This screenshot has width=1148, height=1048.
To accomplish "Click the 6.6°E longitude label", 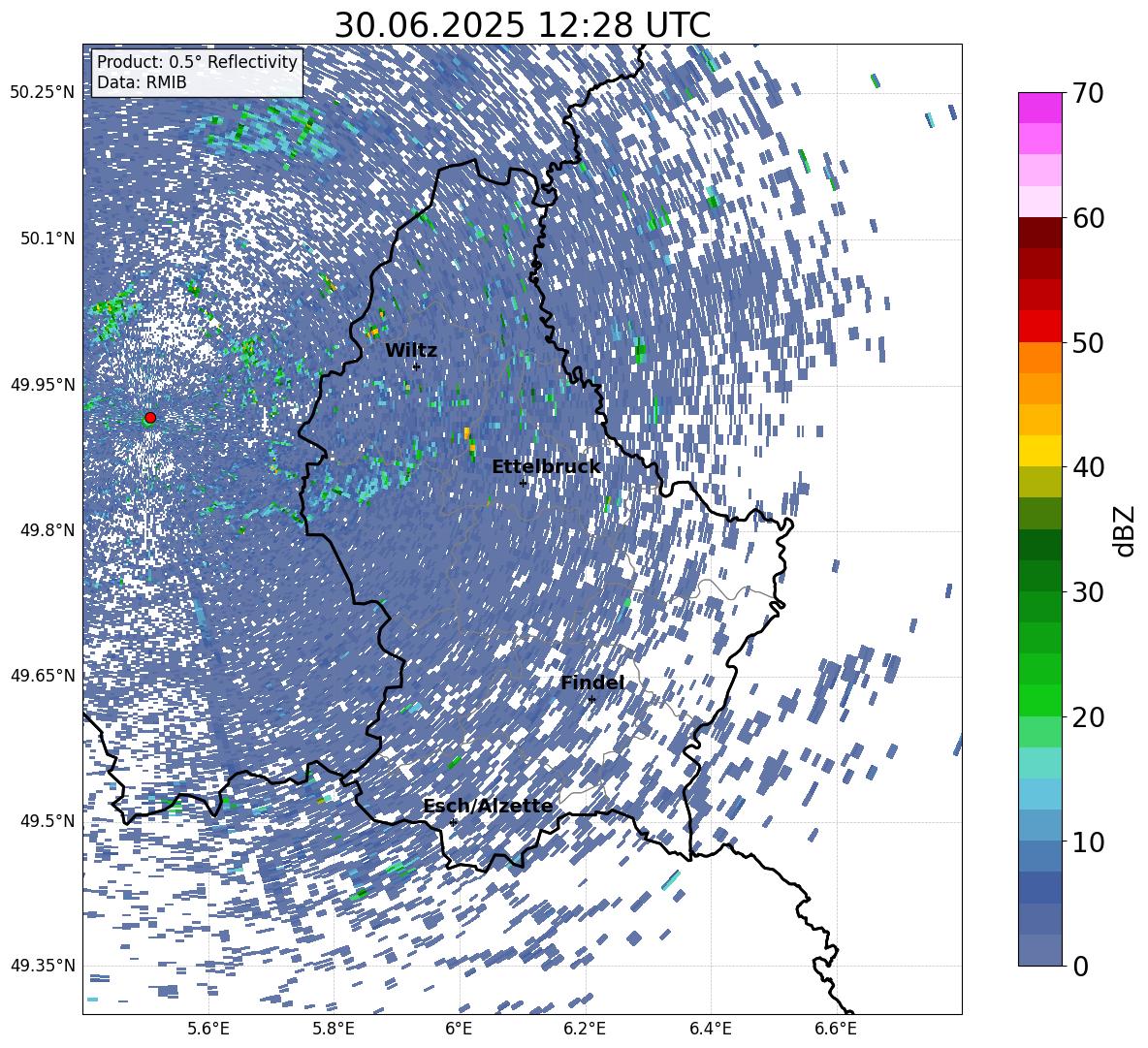I will 836,1029.
